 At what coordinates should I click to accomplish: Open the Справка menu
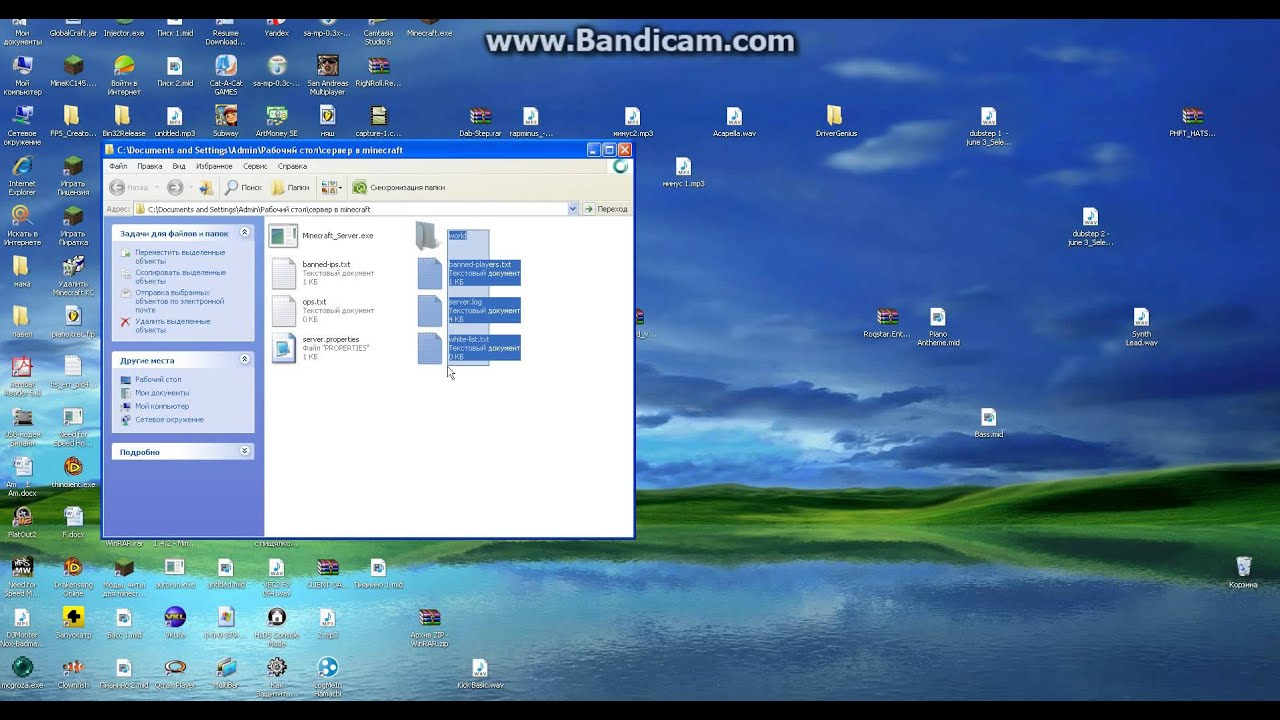(292, 166)
